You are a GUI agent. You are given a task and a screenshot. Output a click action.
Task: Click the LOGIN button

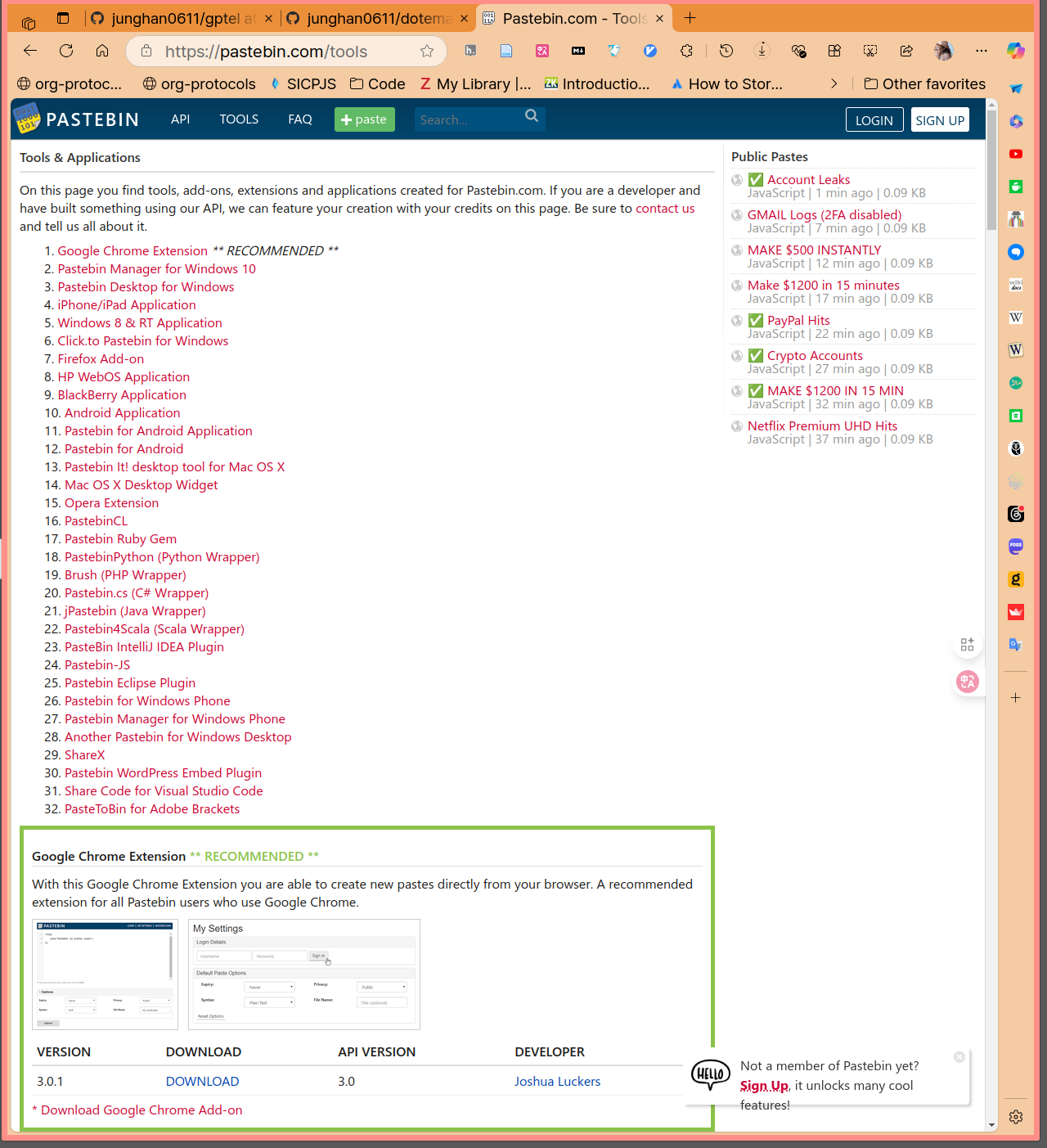[x=874, y=119]
